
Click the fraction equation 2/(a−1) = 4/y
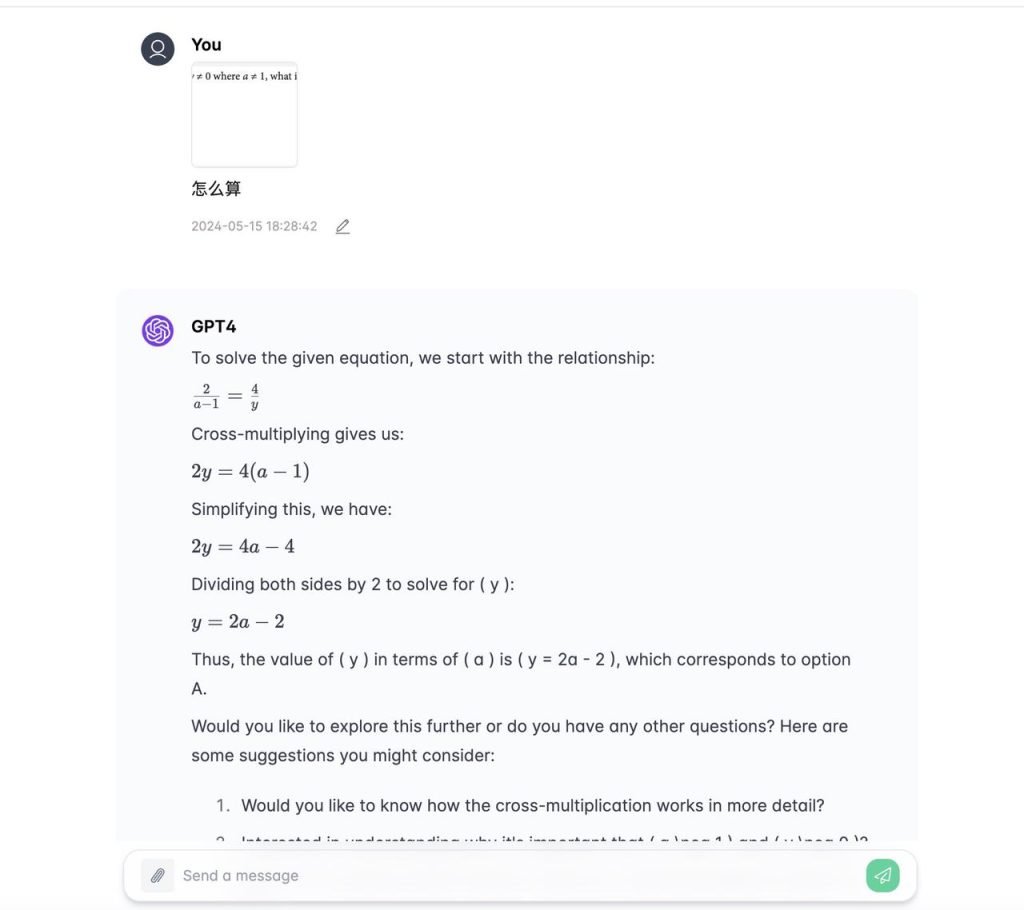(x=226, y=397)
